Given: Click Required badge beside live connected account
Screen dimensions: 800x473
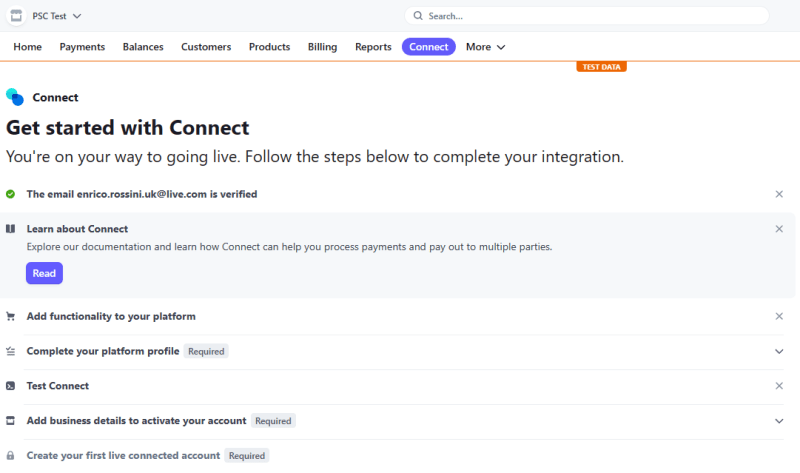Looking at the screenshot, I should click(247, 456).
